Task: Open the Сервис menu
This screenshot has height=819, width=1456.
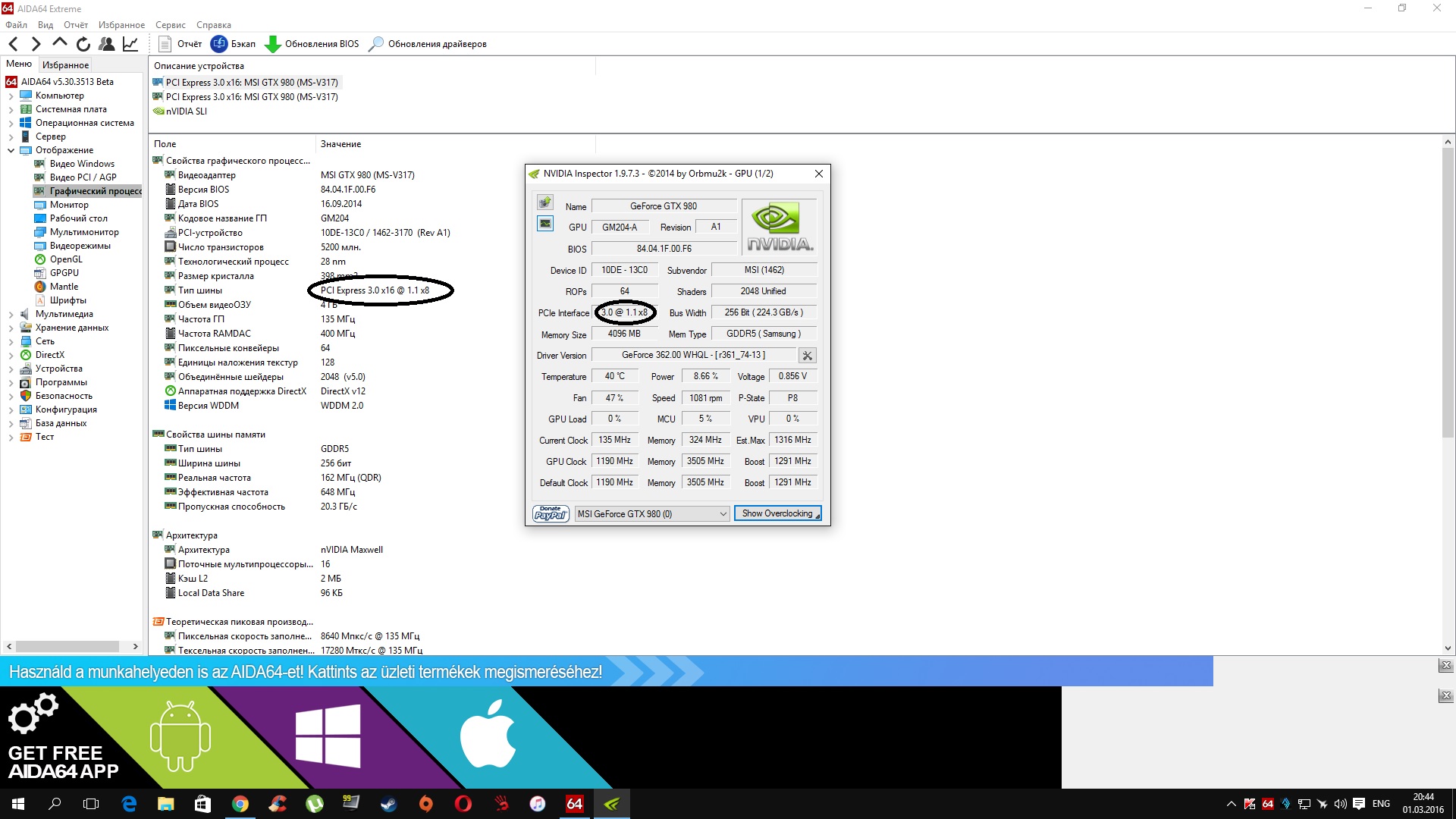Action: 170,25
